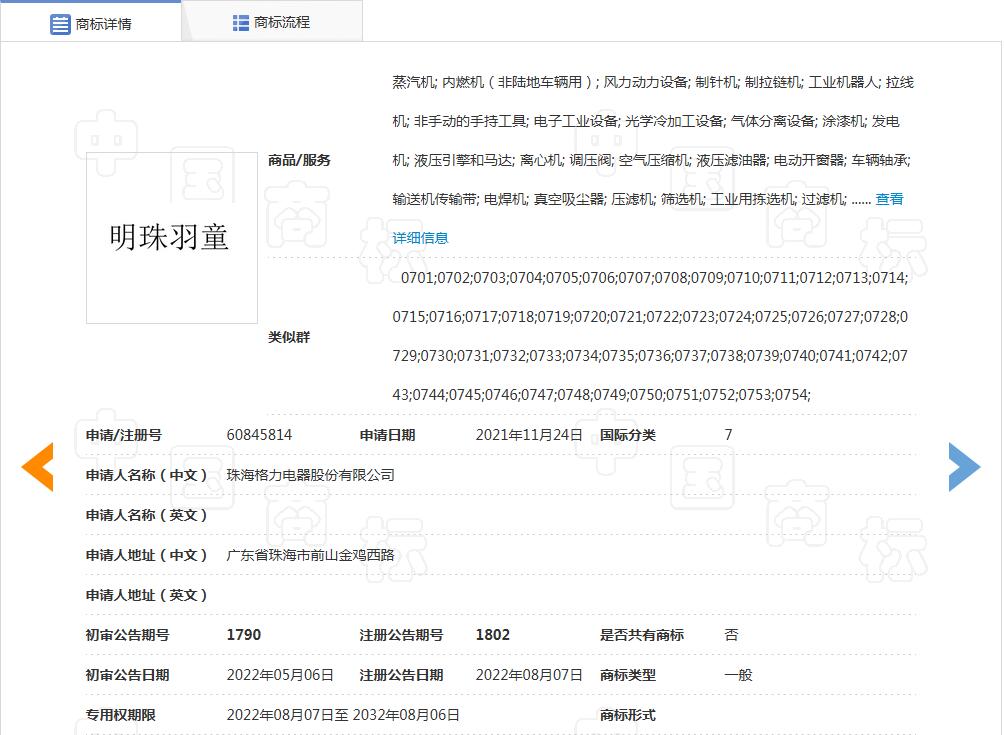The width and height of the screenshot is (1004, 735).
Task: Select exclusive right period 2022年08月07日至 2032年08月06日
Action: (x=343, y=715)
